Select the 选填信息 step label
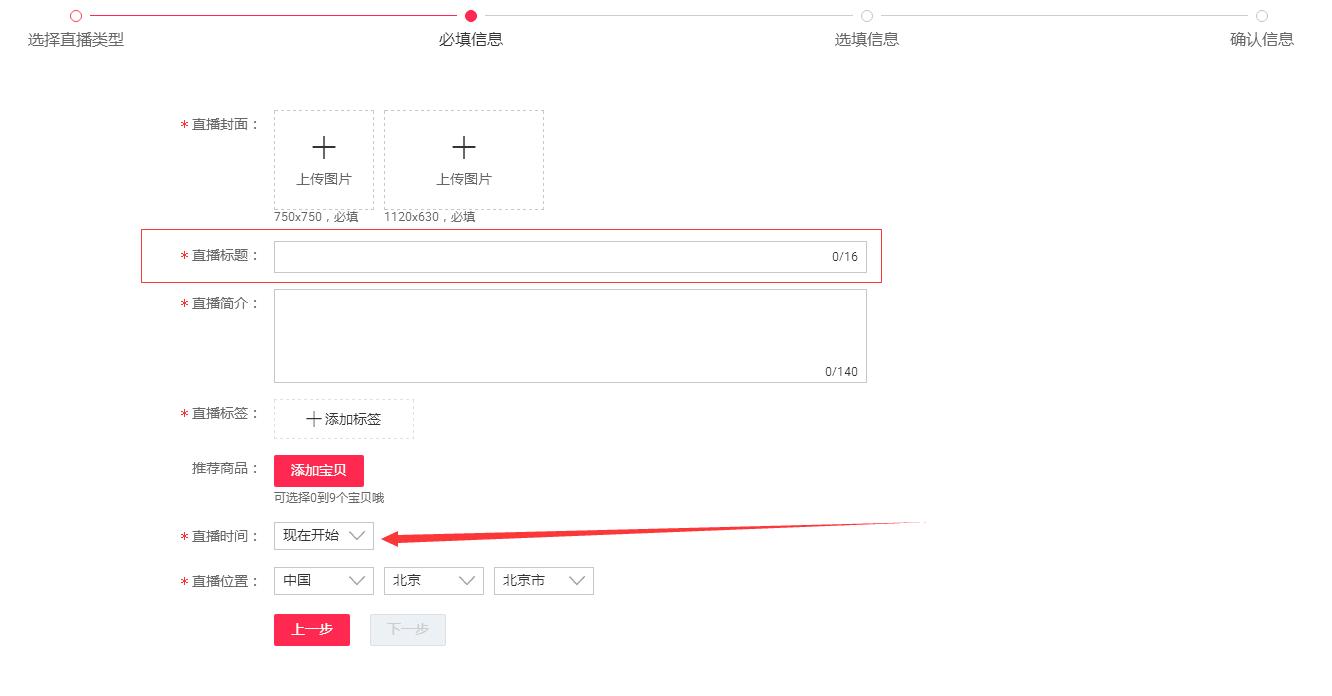The height and width of the screenshot is (696, 1332). pos(866,39)
